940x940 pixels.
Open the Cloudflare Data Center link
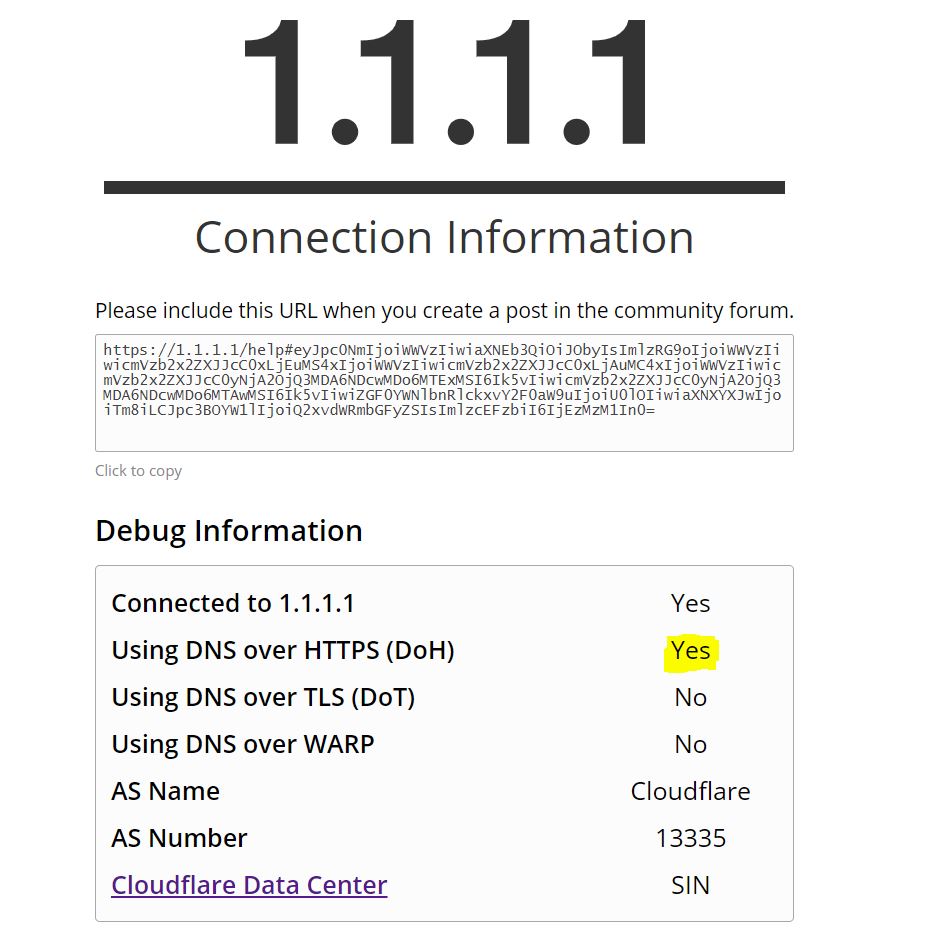248,885
